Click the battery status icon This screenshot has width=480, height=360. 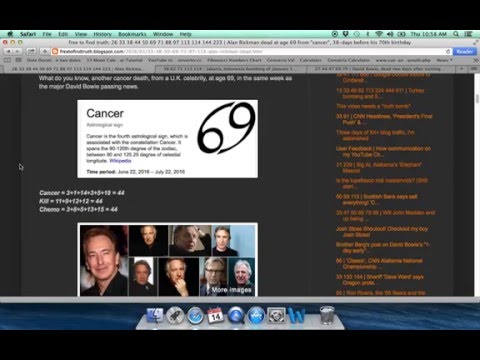coord(401,34)
